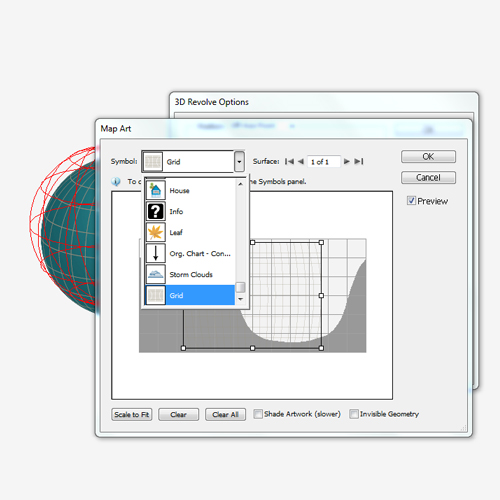Choose Leaf from the symbol list

pyautogui.click(x=190, y=232)
